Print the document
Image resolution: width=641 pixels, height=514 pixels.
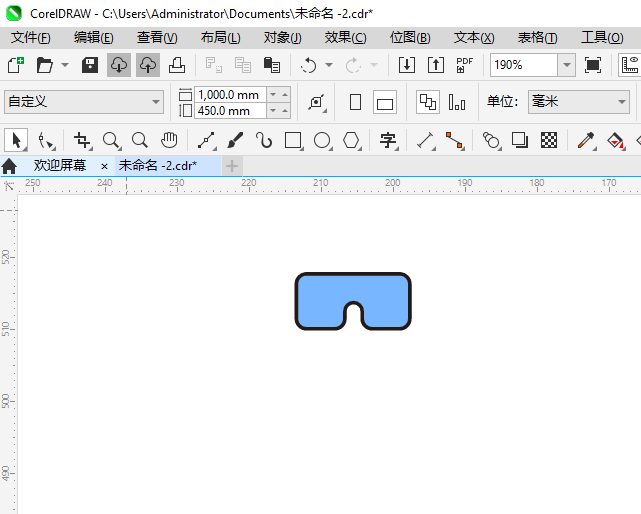[177, 65]
